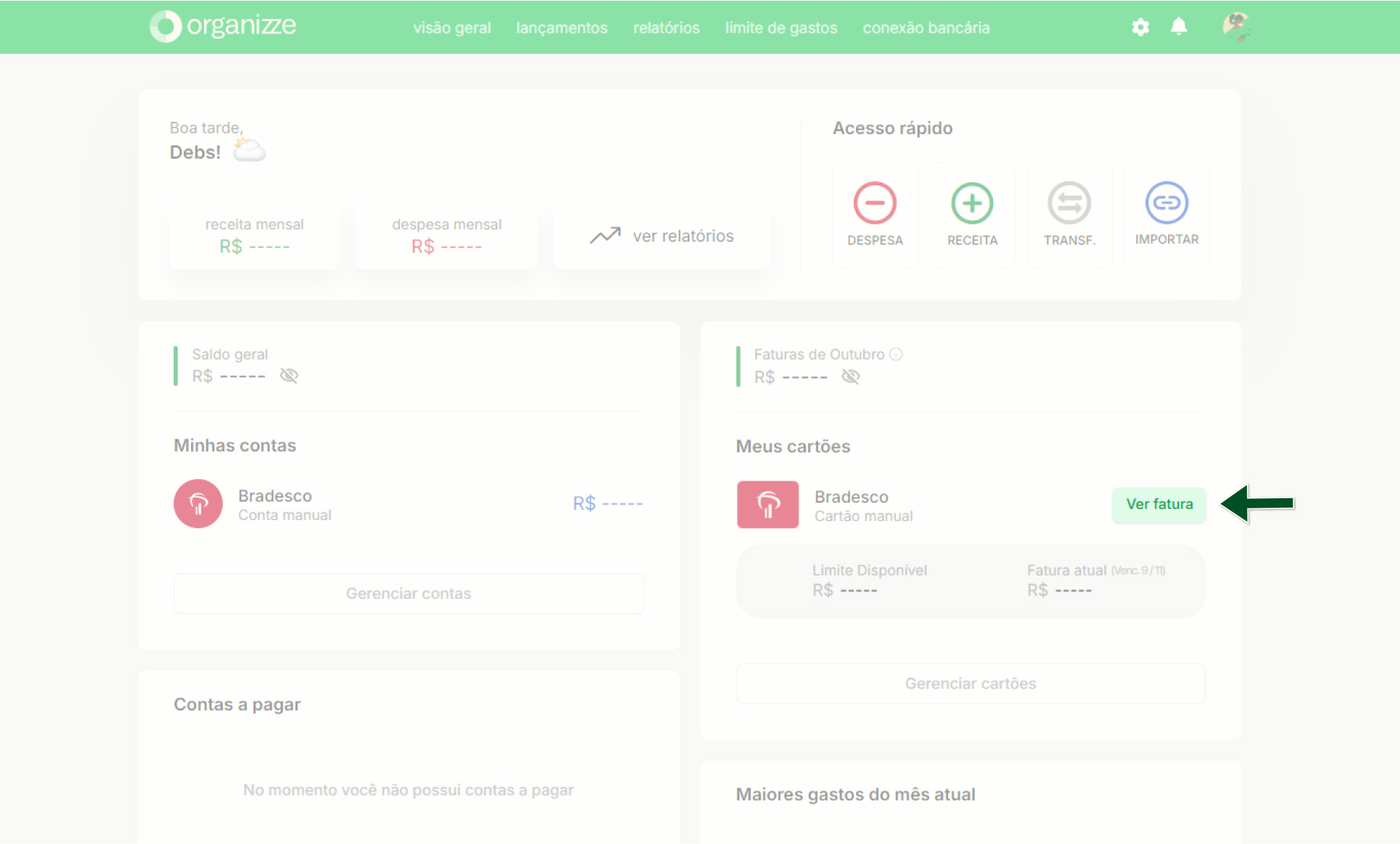The height and width of the screenshot is (844, 1400).
Task: Open the Transf. transfer arrows icon
Action: click(1069, 203)
